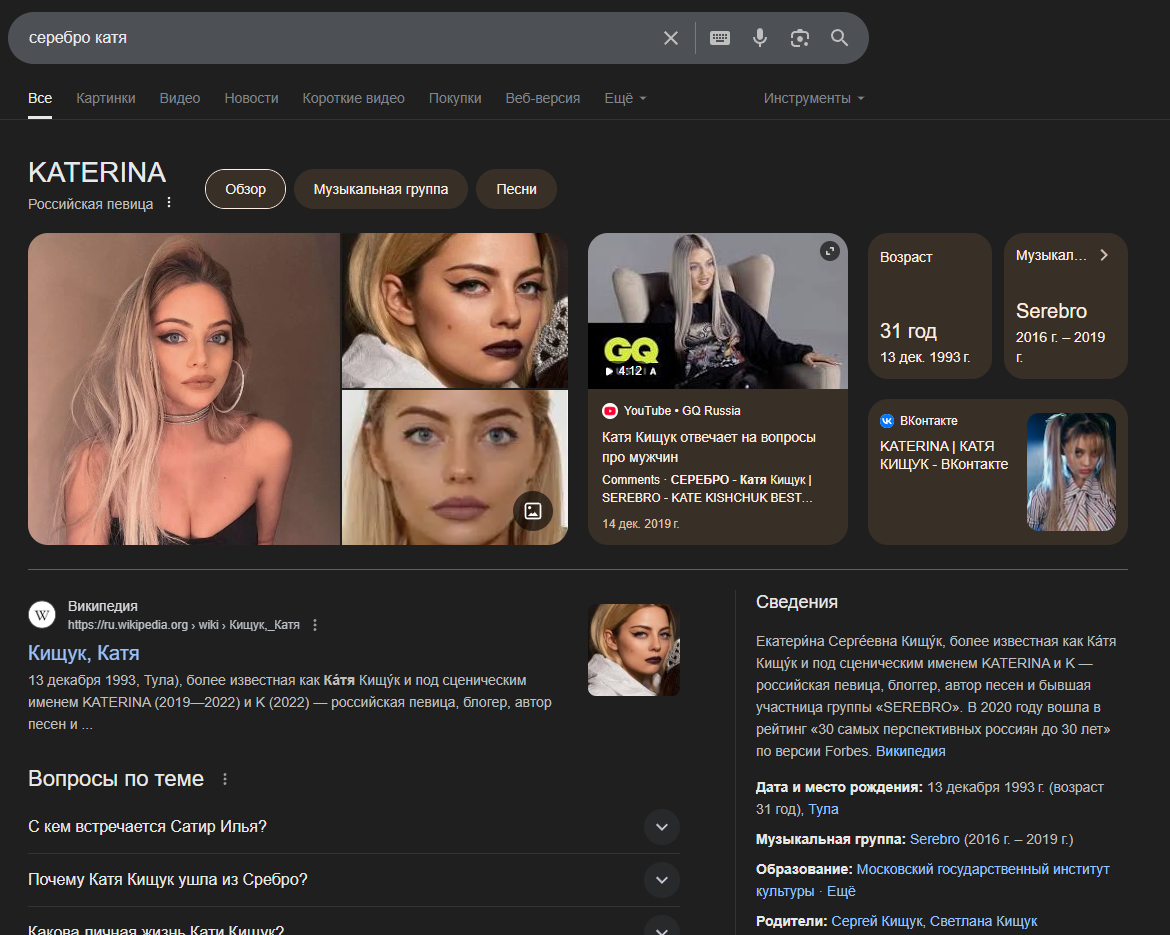Viewport: 1170px width, 935px height.
Task: Expand question Почему Катя Кищук ушла из Сребро
Action: 354,880
